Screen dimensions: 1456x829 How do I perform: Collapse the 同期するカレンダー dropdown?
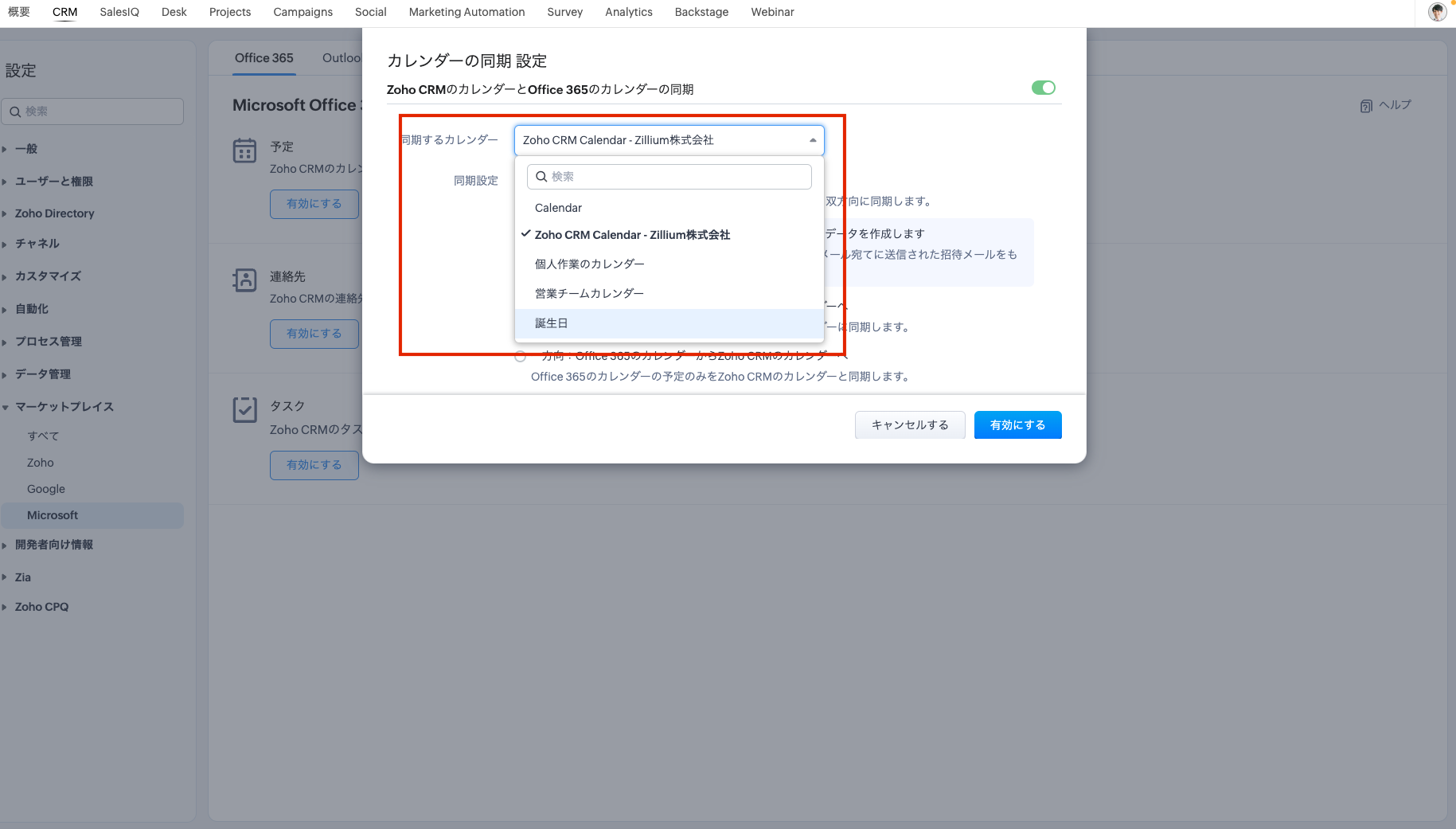pos(813,140)
